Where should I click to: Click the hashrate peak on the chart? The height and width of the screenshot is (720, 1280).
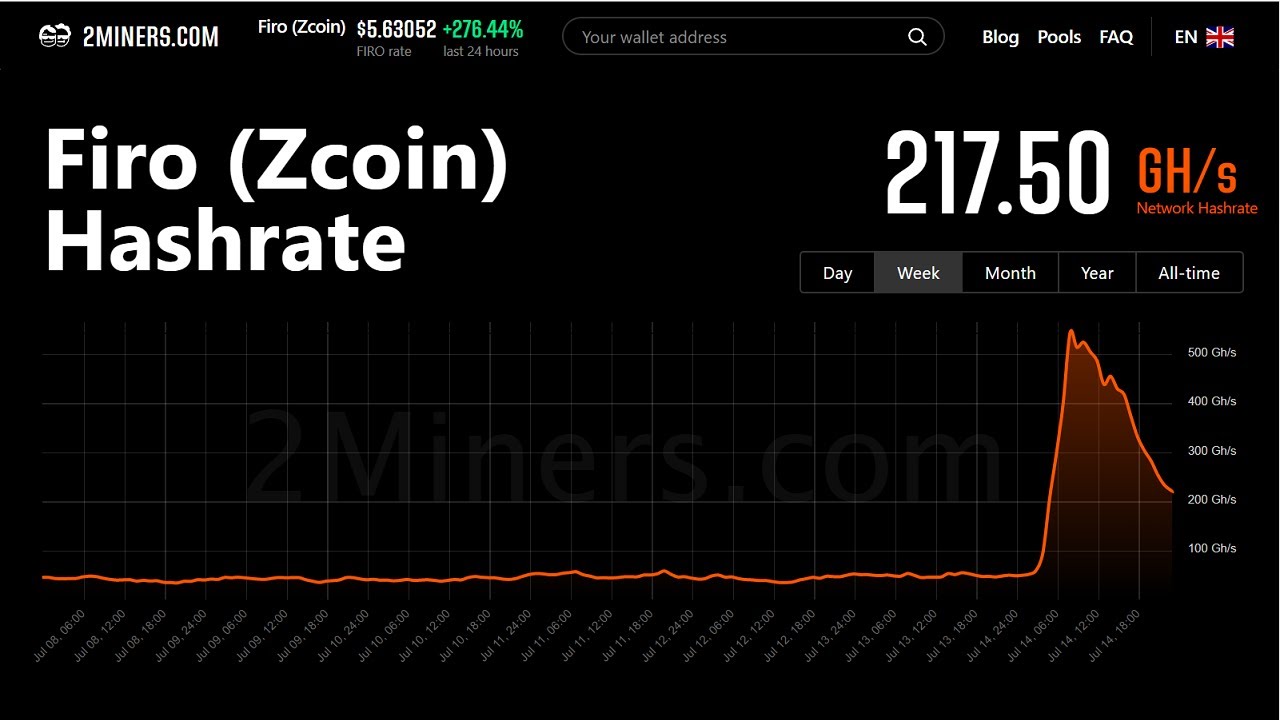click(1071, 331)
